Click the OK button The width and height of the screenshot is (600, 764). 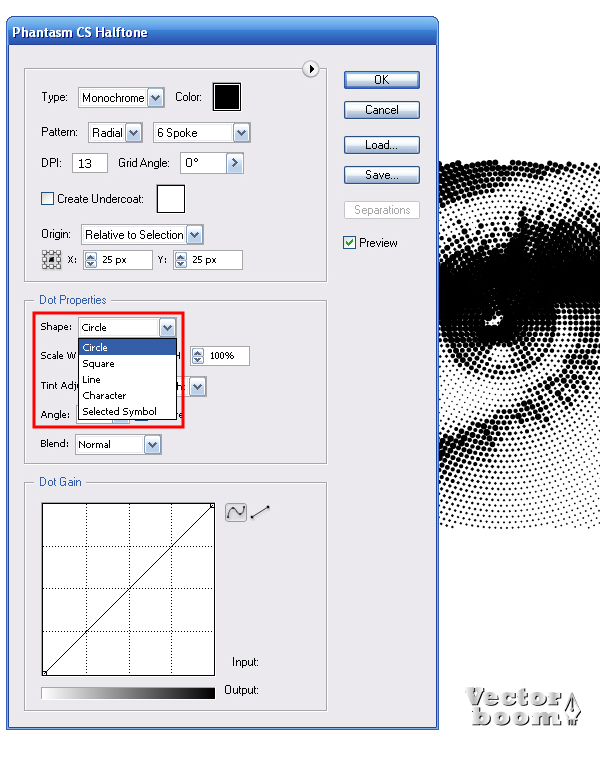382,80
